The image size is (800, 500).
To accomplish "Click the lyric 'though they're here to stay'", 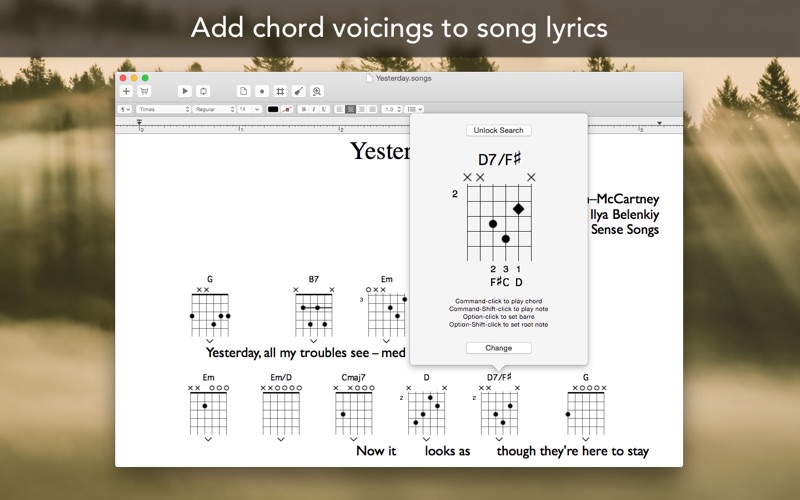I will [x=573, y=451].
